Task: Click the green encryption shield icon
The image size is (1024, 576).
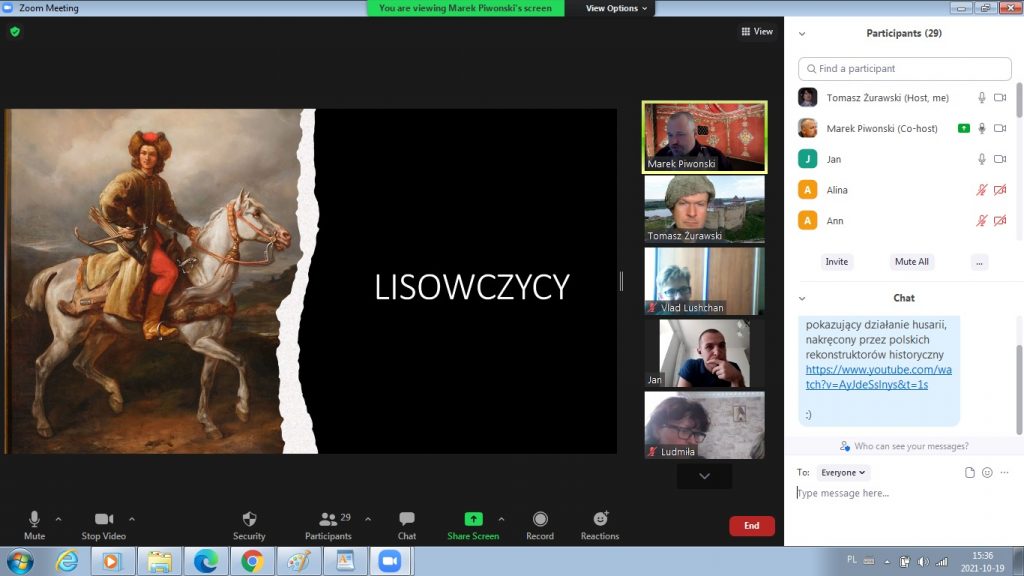Action: pos(15,32)
